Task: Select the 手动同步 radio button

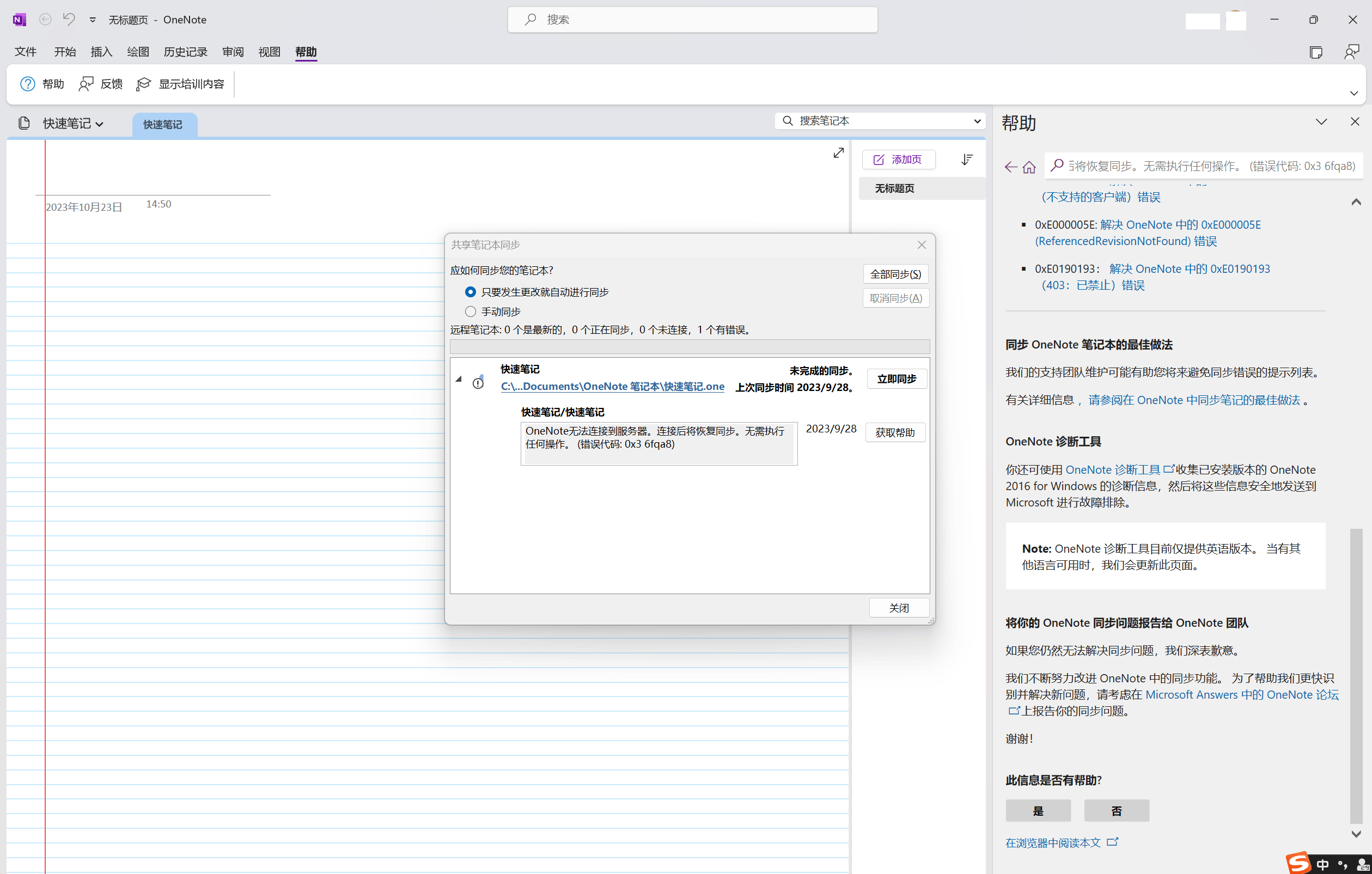Action: pyautogui.click(x=470, y=311)
